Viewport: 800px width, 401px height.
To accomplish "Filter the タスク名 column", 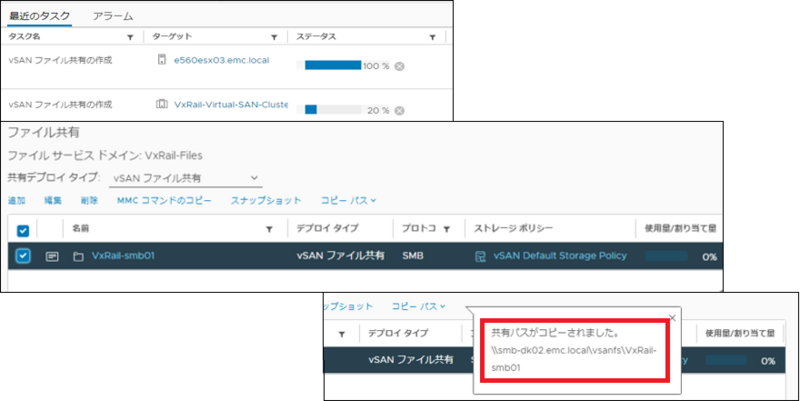I will 130,37.
